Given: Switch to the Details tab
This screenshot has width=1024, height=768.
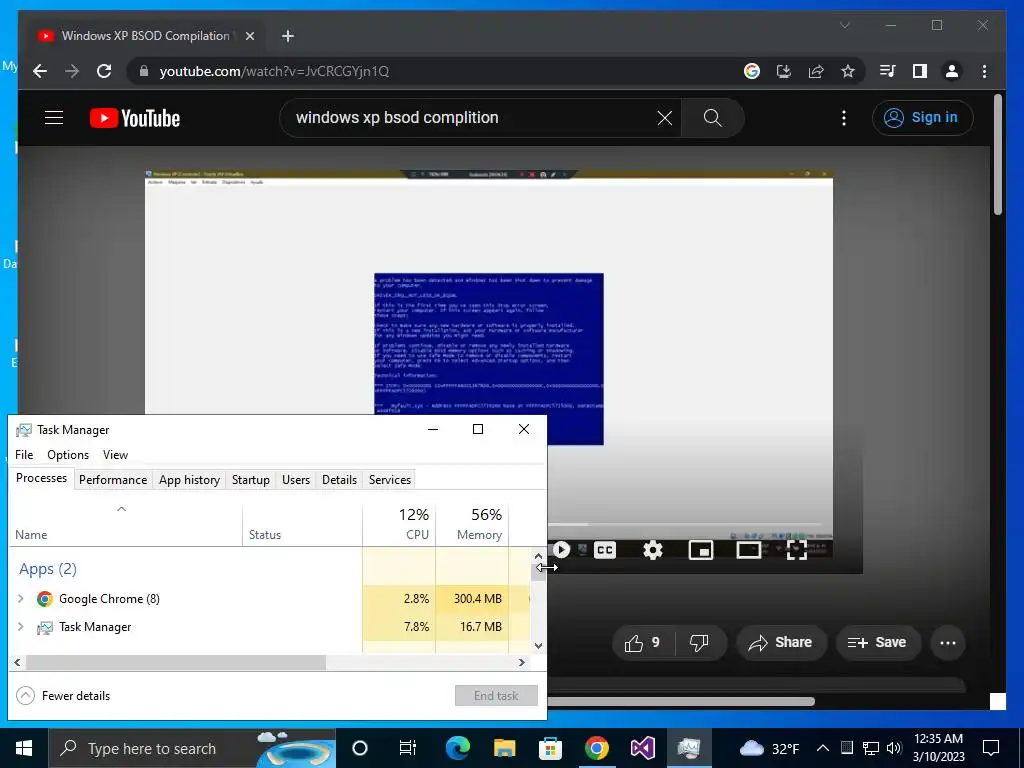Looking at the screenshot, I should click(x=340, y=479).
